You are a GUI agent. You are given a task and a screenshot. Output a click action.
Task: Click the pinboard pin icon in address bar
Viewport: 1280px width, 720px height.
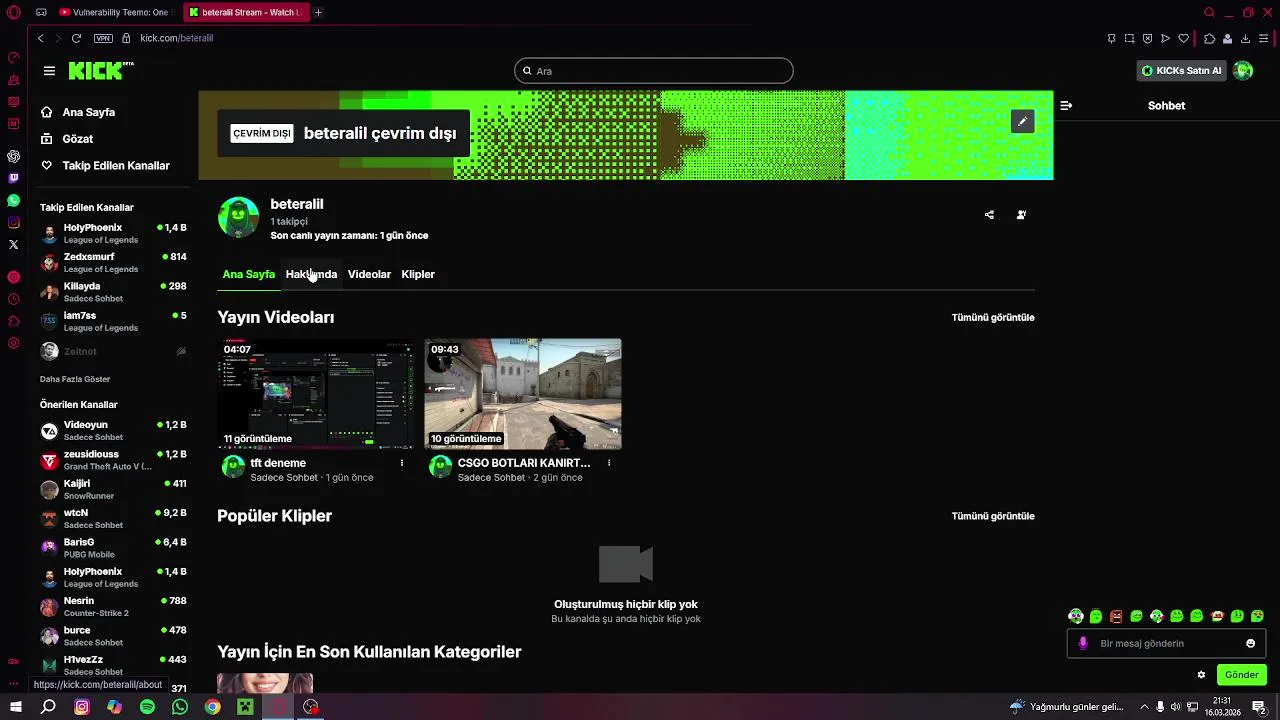pyautogui.click(x=1111, y=38)
